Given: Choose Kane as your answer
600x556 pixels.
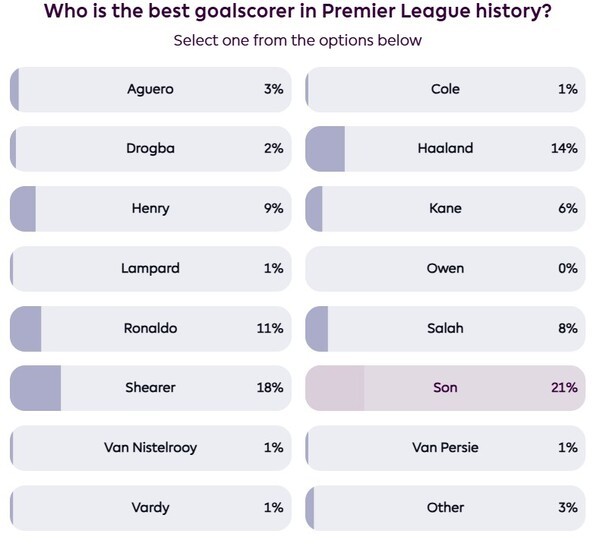Looking at the screenshot, I should pyautogui.click(x=445, y=208).
